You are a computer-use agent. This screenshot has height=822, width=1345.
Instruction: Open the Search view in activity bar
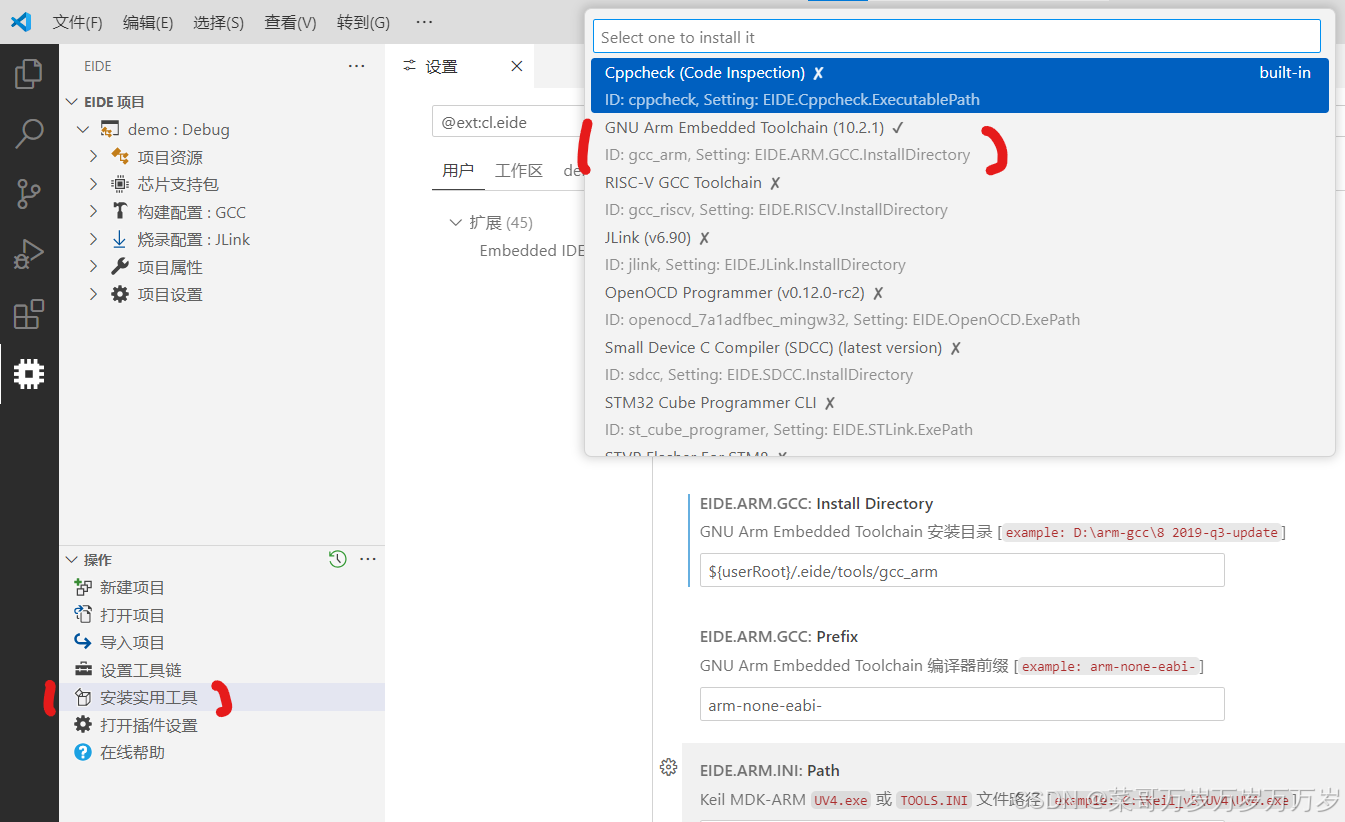click(29, 134)
